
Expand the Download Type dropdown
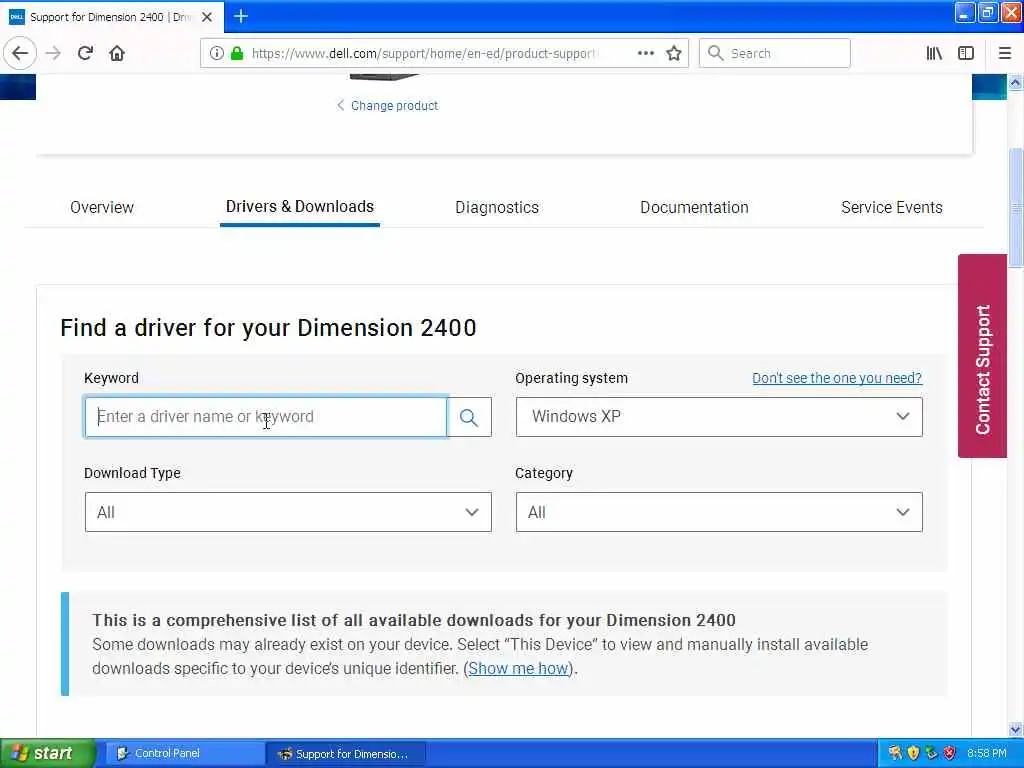(x=288, y=512)
